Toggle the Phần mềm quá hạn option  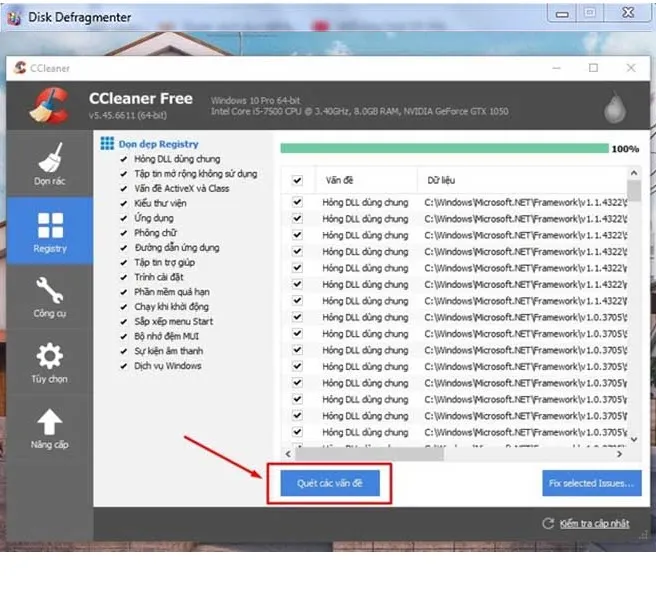pyautogui.click(x=123, y=292)
